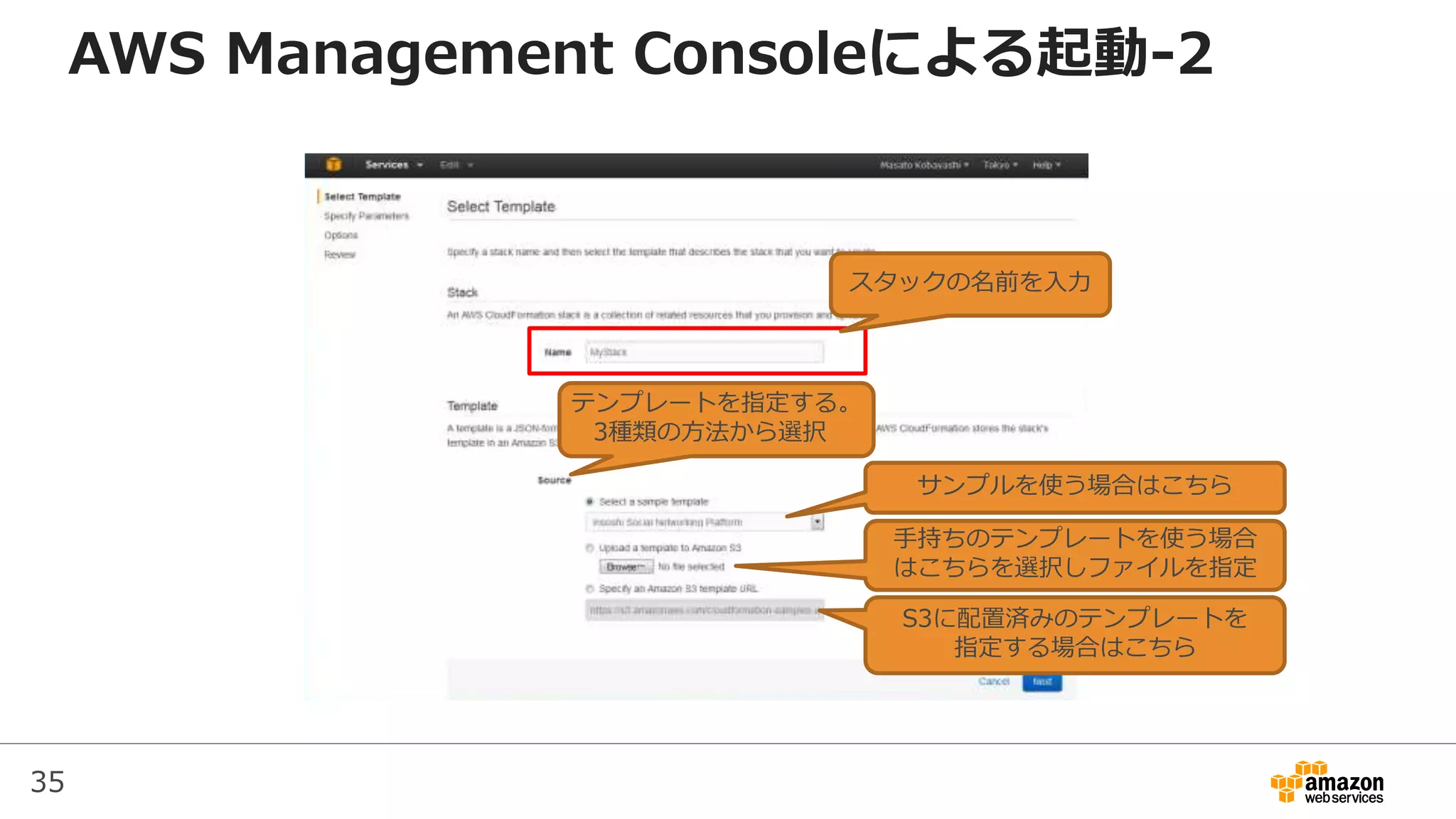
Task: Open the Tokyo region selector
Action: pyautogui.click(x=1000, y=165)
